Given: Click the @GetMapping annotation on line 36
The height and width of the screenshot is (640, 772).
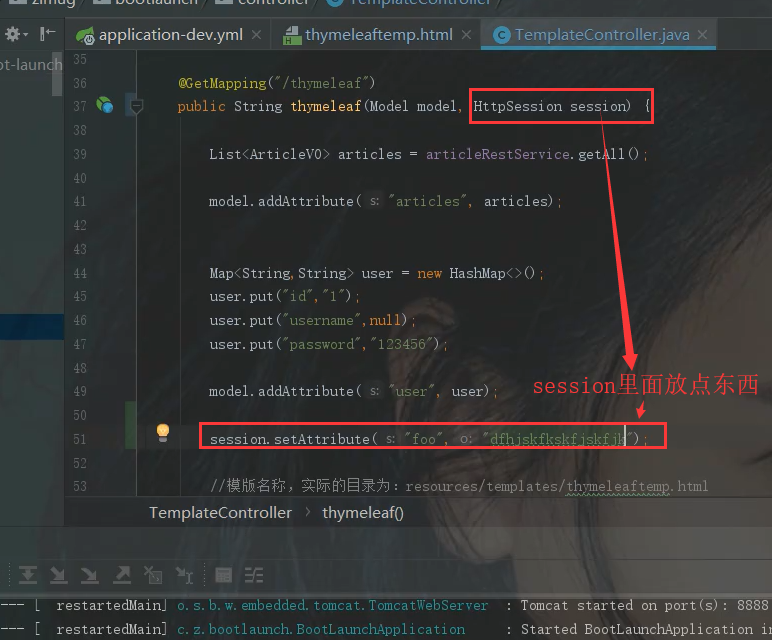Looking at the screenshot, I should tap(222, 83).
